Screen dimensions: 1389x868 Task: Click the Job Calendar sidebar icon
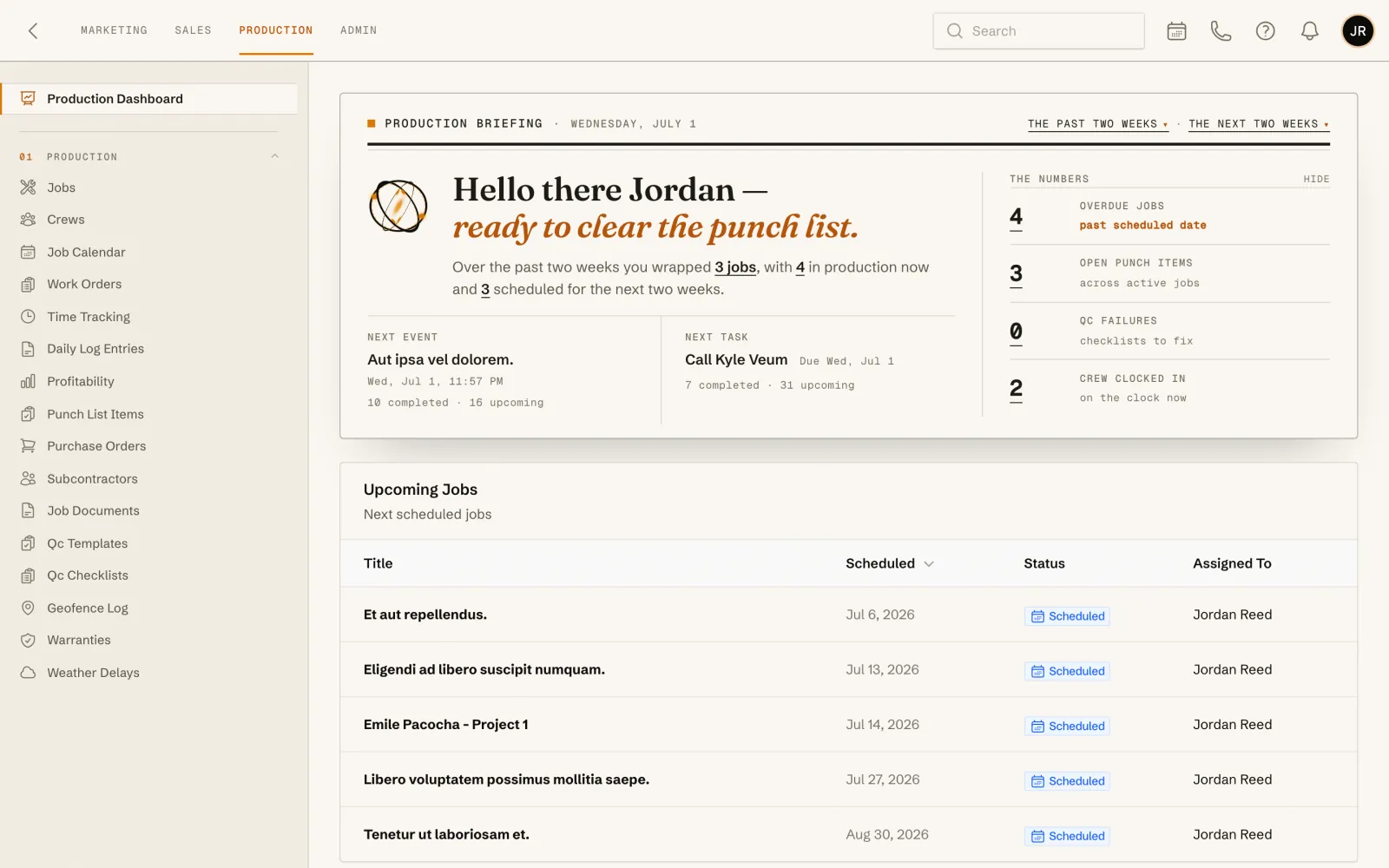coord(28,252)
